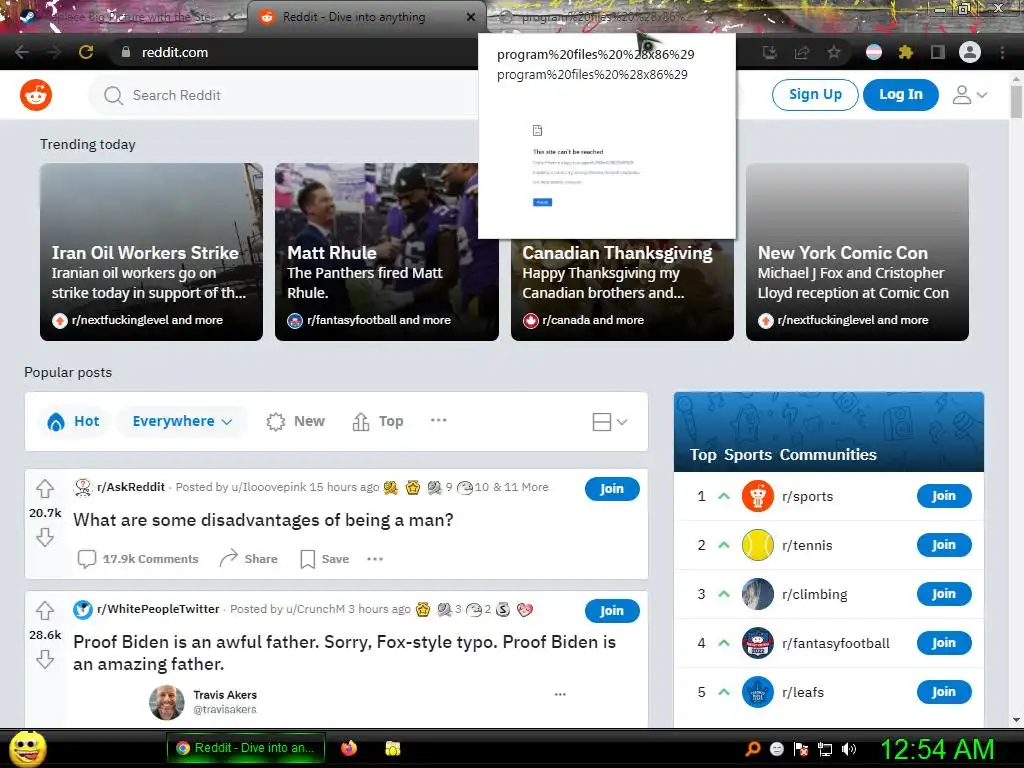
Task: Join r/AskReddit from the post
Action: click(x=612, y=488)
